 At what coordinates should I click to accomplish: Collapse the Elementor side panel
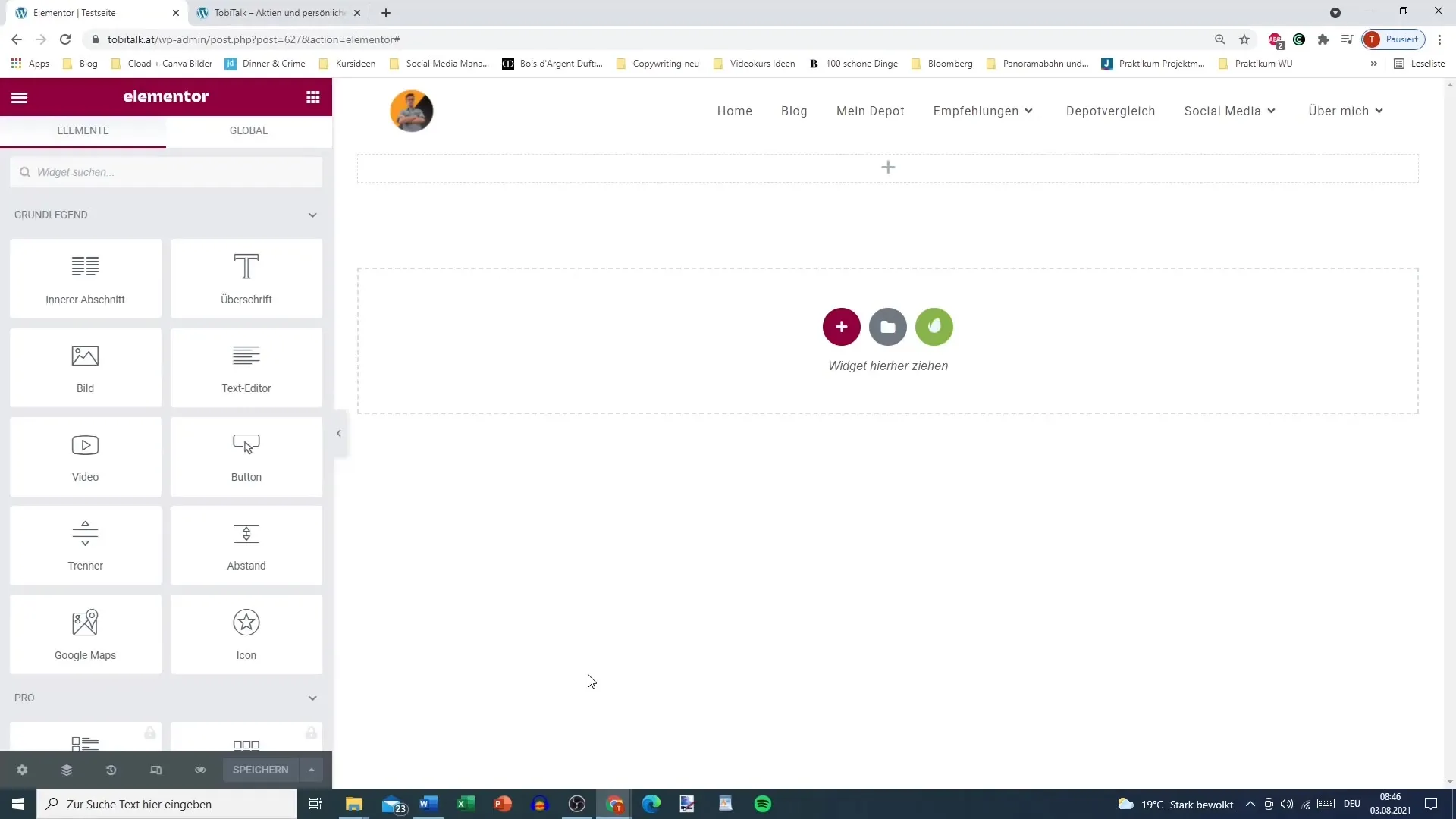[x=339, y=434]
